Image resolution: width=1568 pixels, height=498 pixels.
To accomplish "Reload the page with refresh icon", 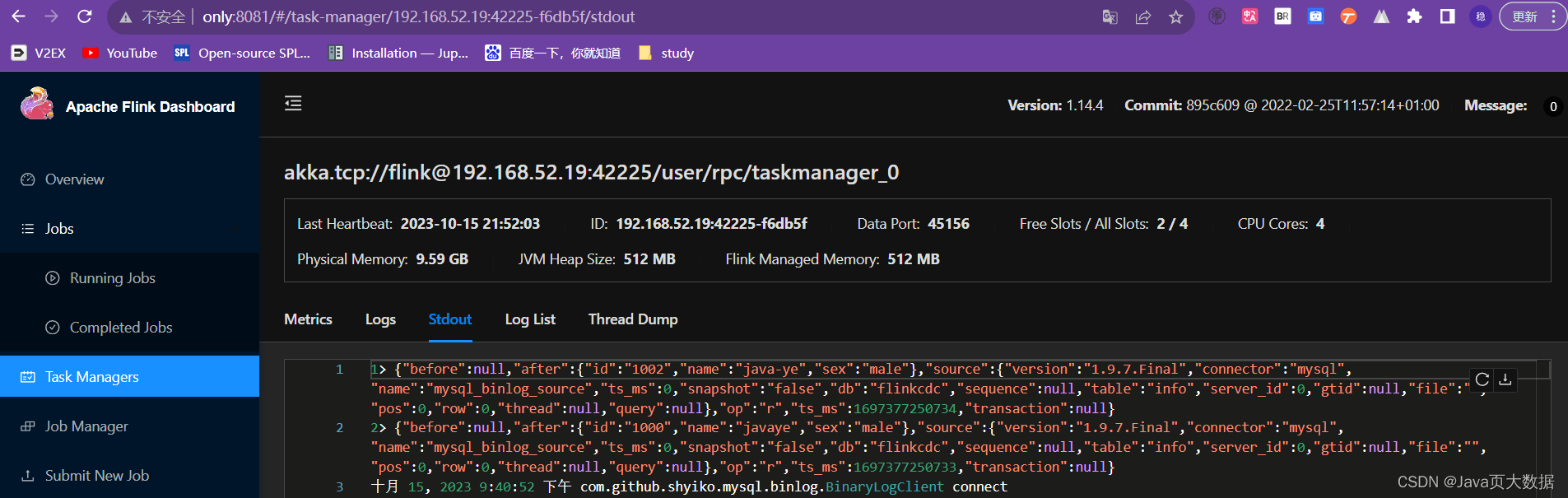I will coord(84,16).
